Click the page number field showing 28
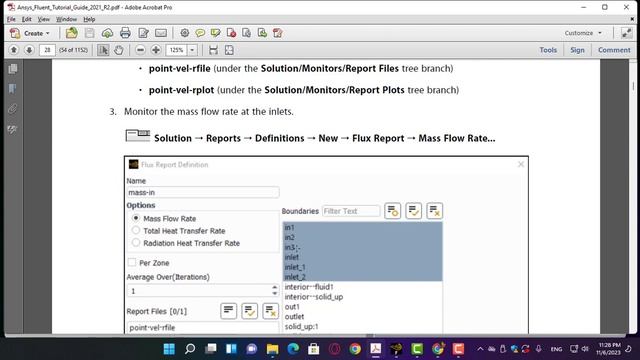This screenshot has width=640, height=360. tap(47, 50)
